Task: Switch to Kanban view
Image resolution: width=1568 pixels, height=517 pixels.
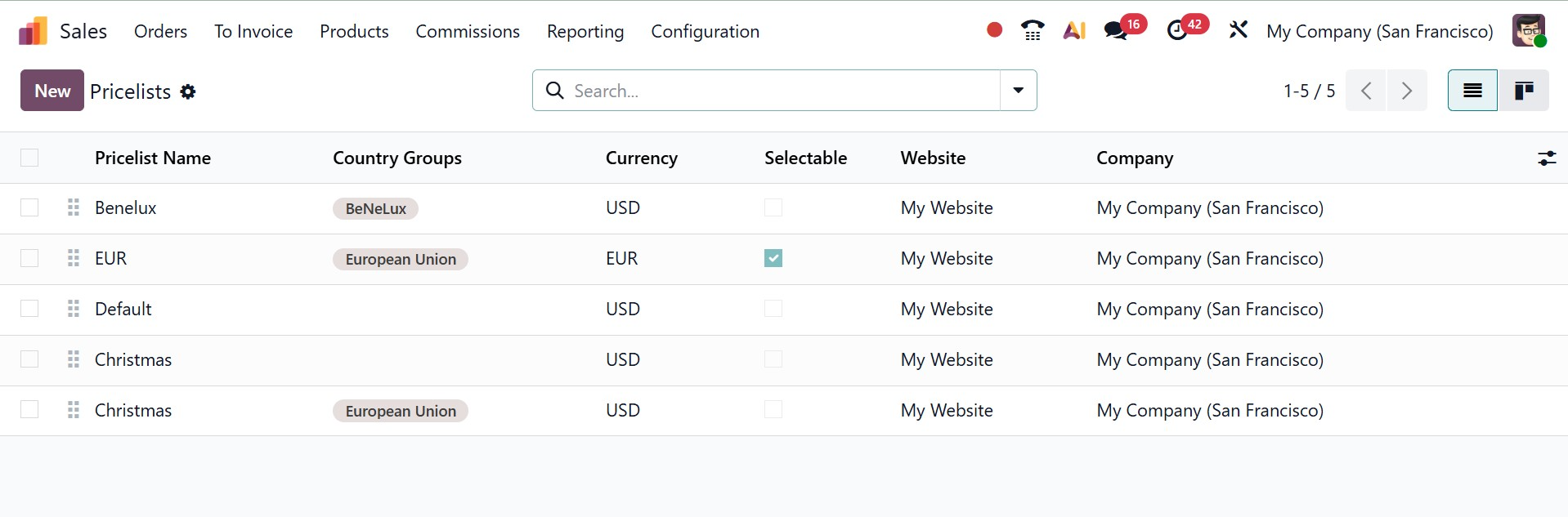Action: point(1523,91)
